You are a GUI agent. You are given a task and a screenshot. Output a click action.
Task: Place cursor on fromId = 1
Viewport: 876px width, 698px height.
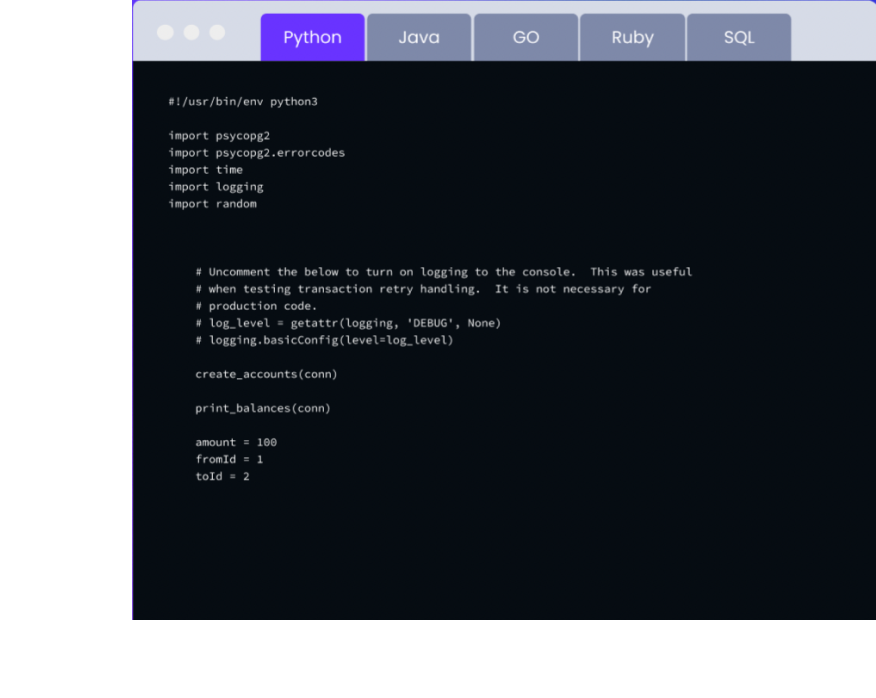click(229, 459)
